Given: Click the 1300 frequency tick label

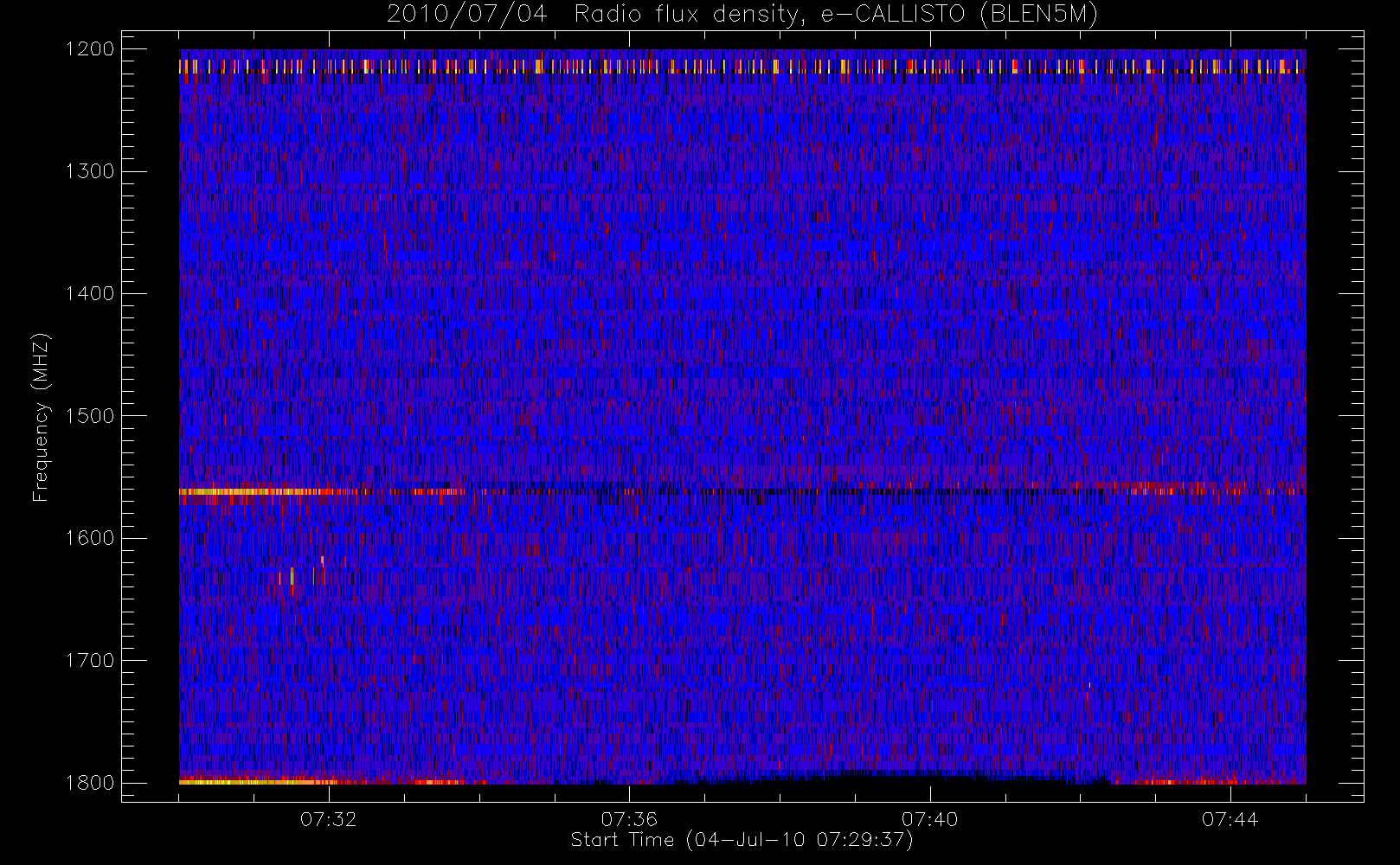Looking at the screenshot, I should [x=90, y=171].
